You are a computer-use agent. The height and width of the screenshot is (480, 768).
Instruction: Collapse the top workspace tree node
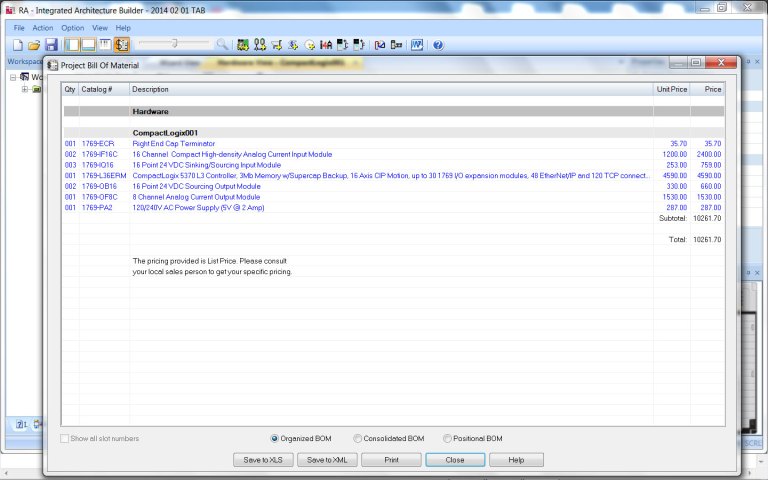[x=13, y=77]
